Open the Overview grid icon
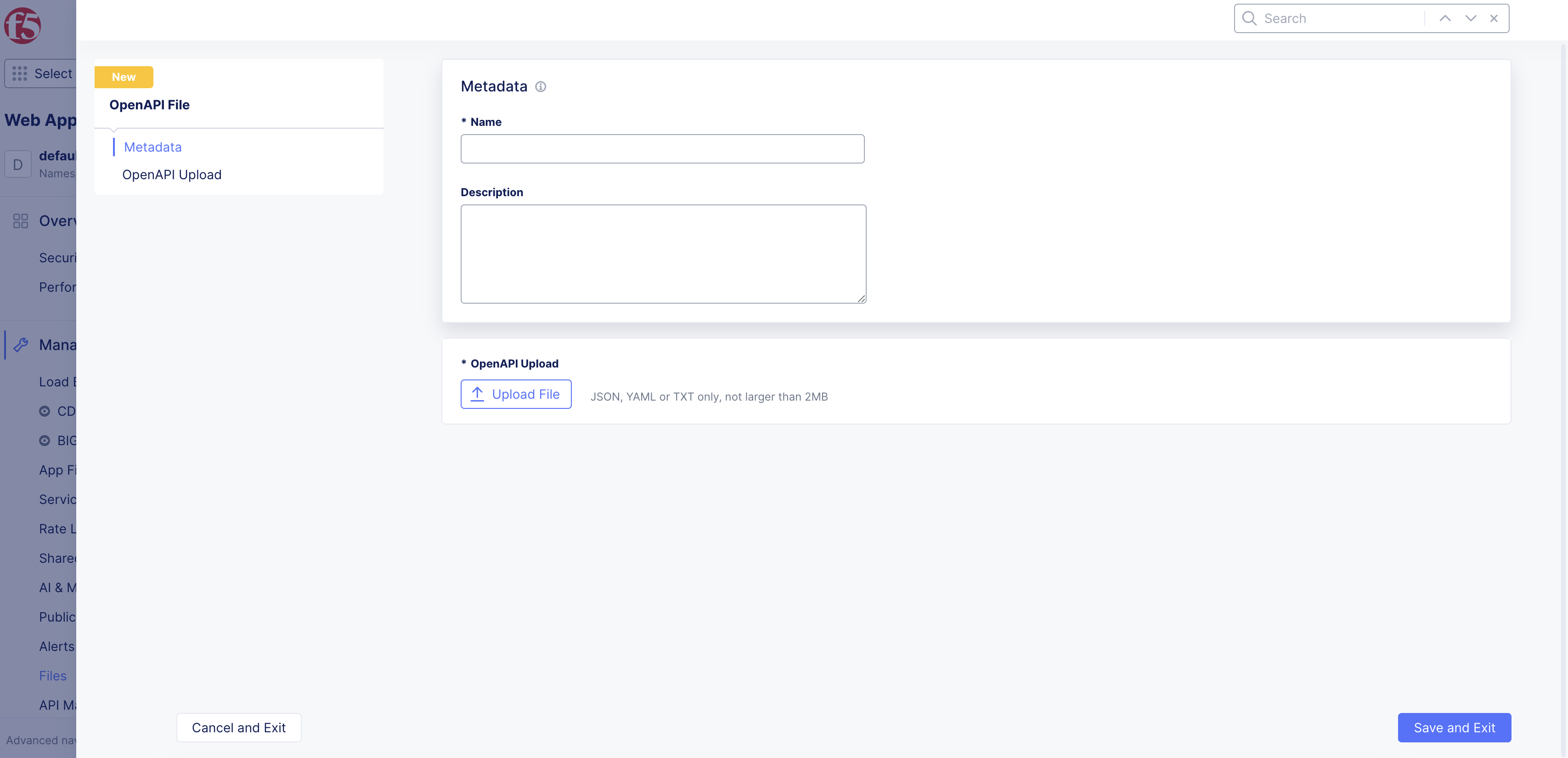1568x758 pixels. [20, 221]
